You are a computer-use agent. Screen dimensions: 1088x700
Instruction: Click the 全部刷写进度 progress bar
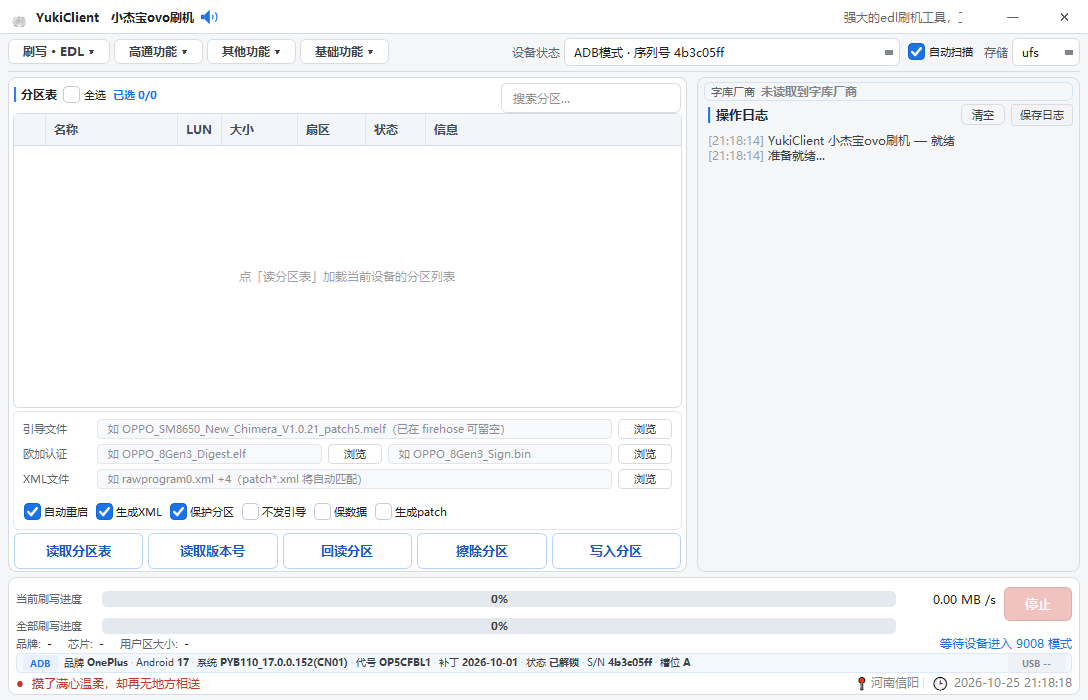[x=499, y=626]
